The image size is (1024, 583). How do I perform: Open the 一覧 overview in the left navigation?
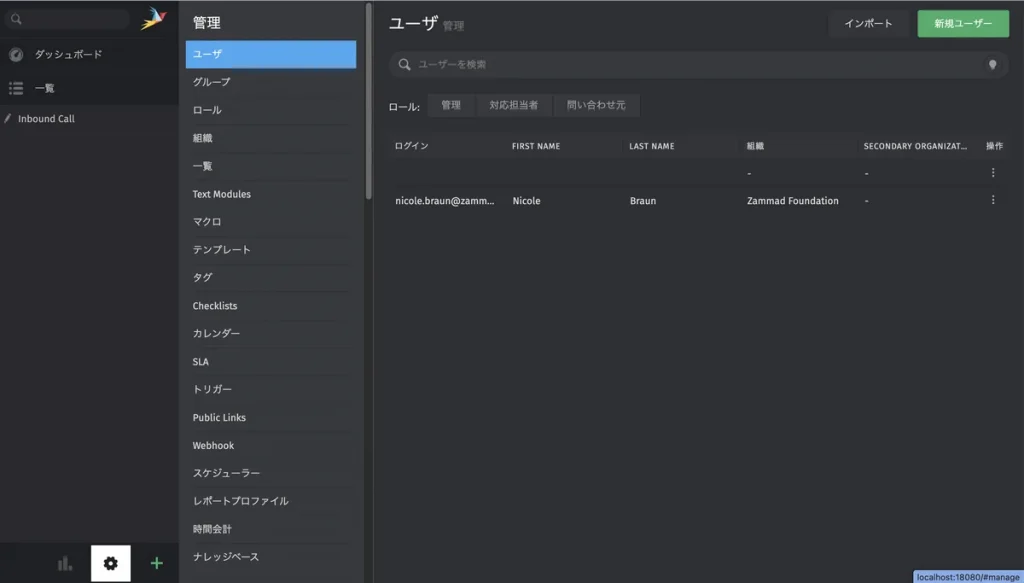point(89,88)
